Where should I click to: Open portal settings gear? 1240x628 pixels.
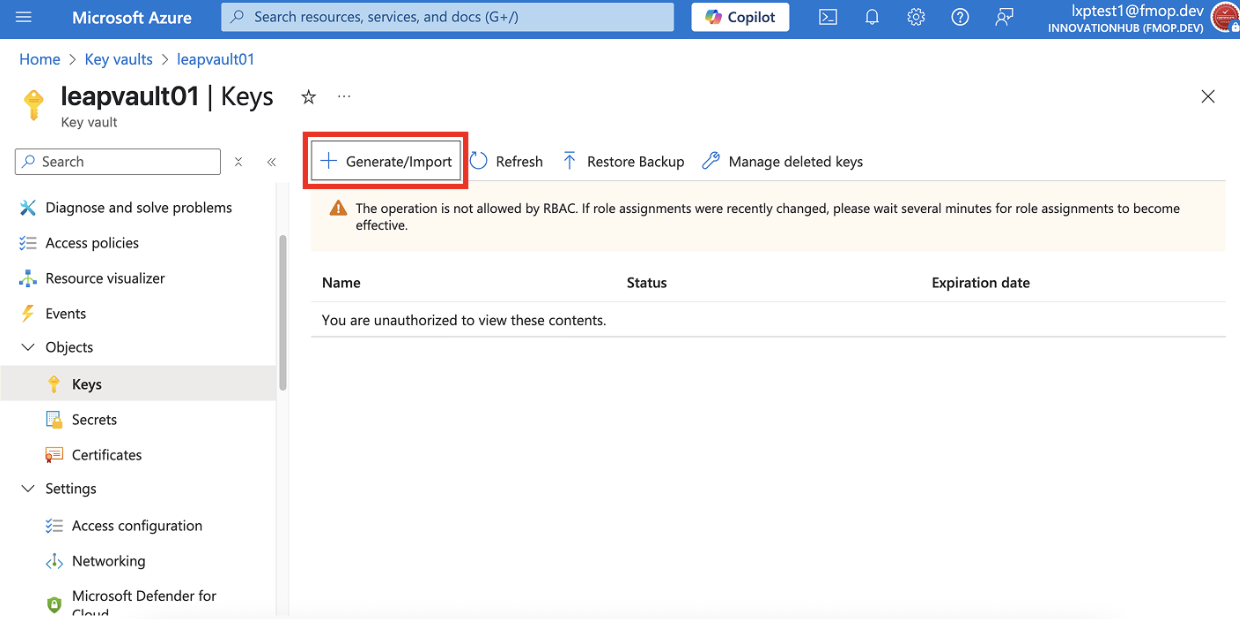[916, 17]
